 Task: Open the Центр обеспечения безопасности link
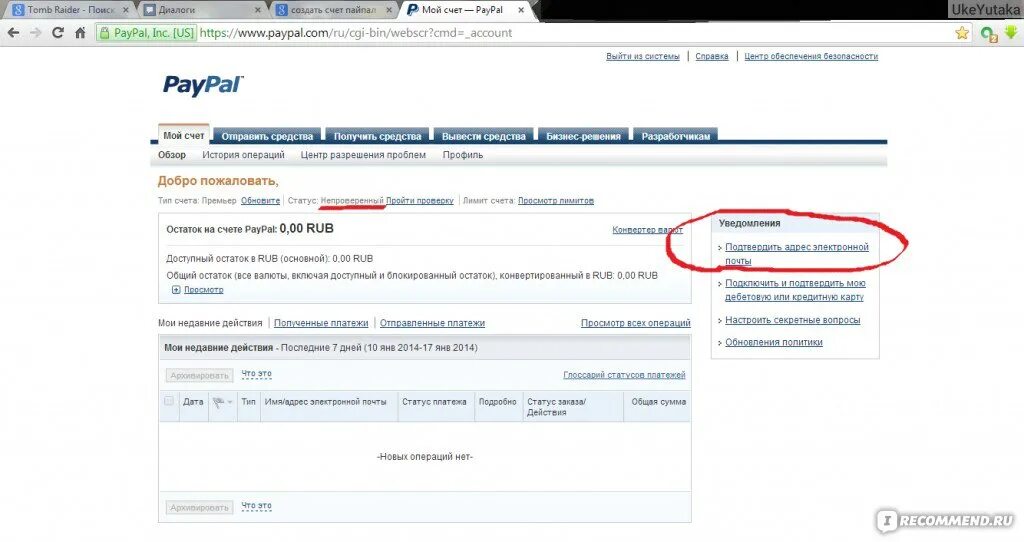coord(811,56)
